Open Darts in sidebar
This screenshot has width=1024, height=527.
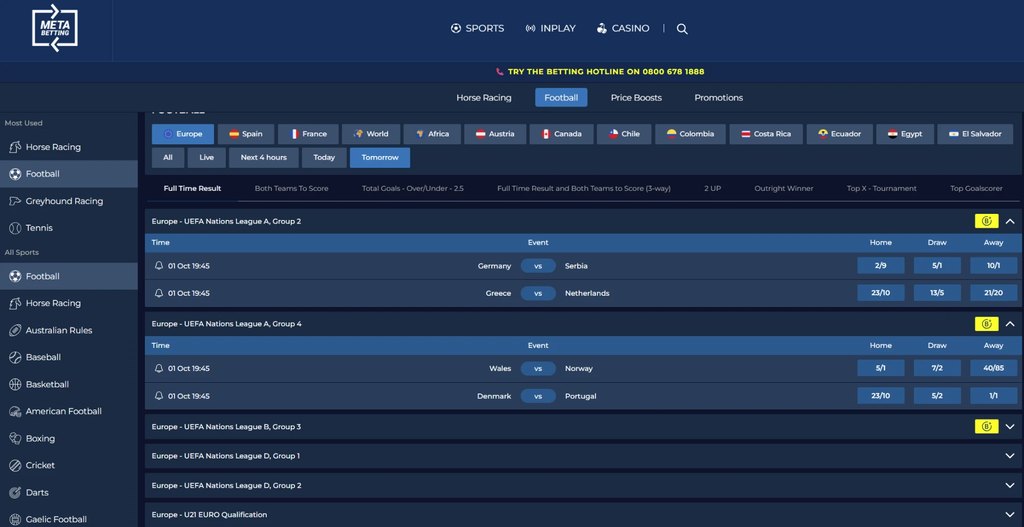pyautogui.click(x=69, y=492)
